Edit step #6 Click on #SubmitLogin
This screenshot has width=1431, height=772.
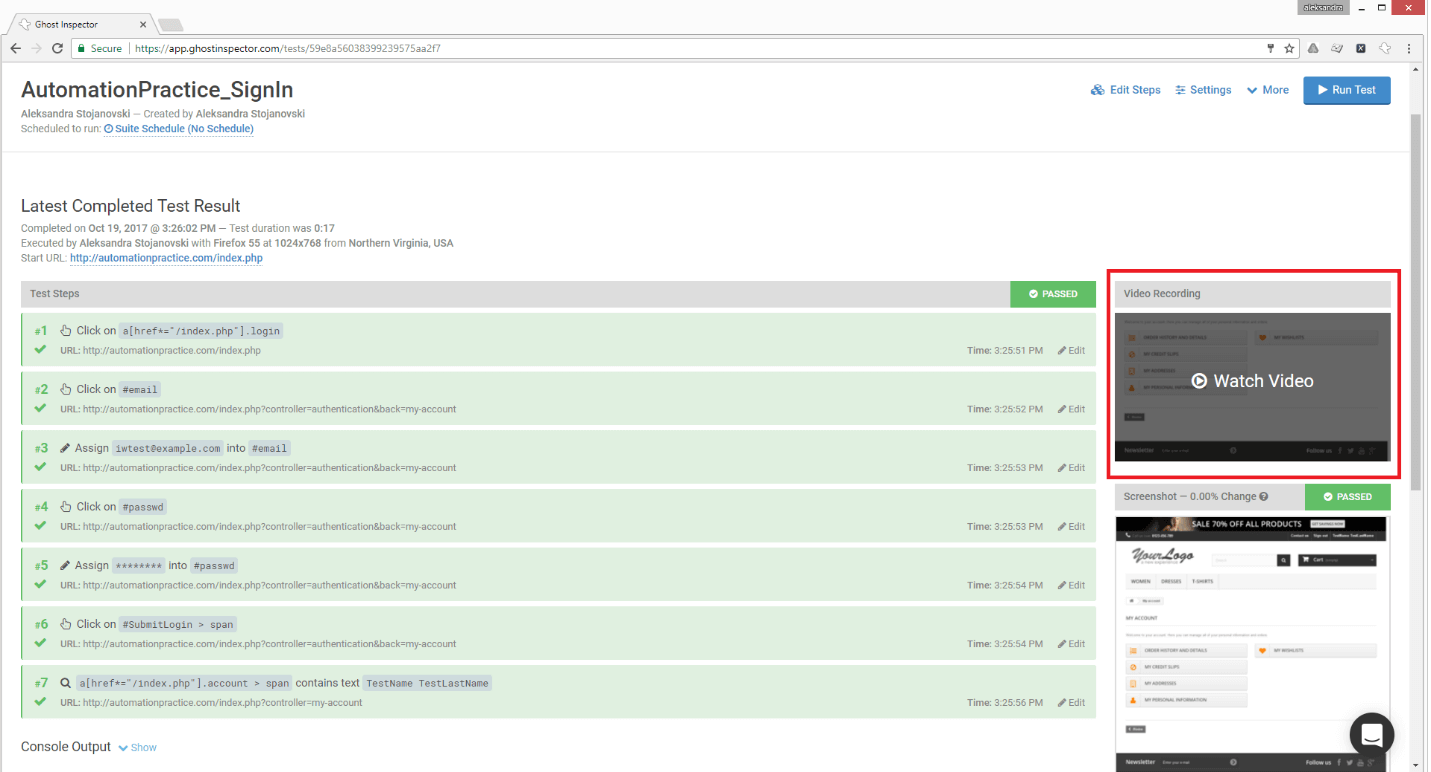1071,644
